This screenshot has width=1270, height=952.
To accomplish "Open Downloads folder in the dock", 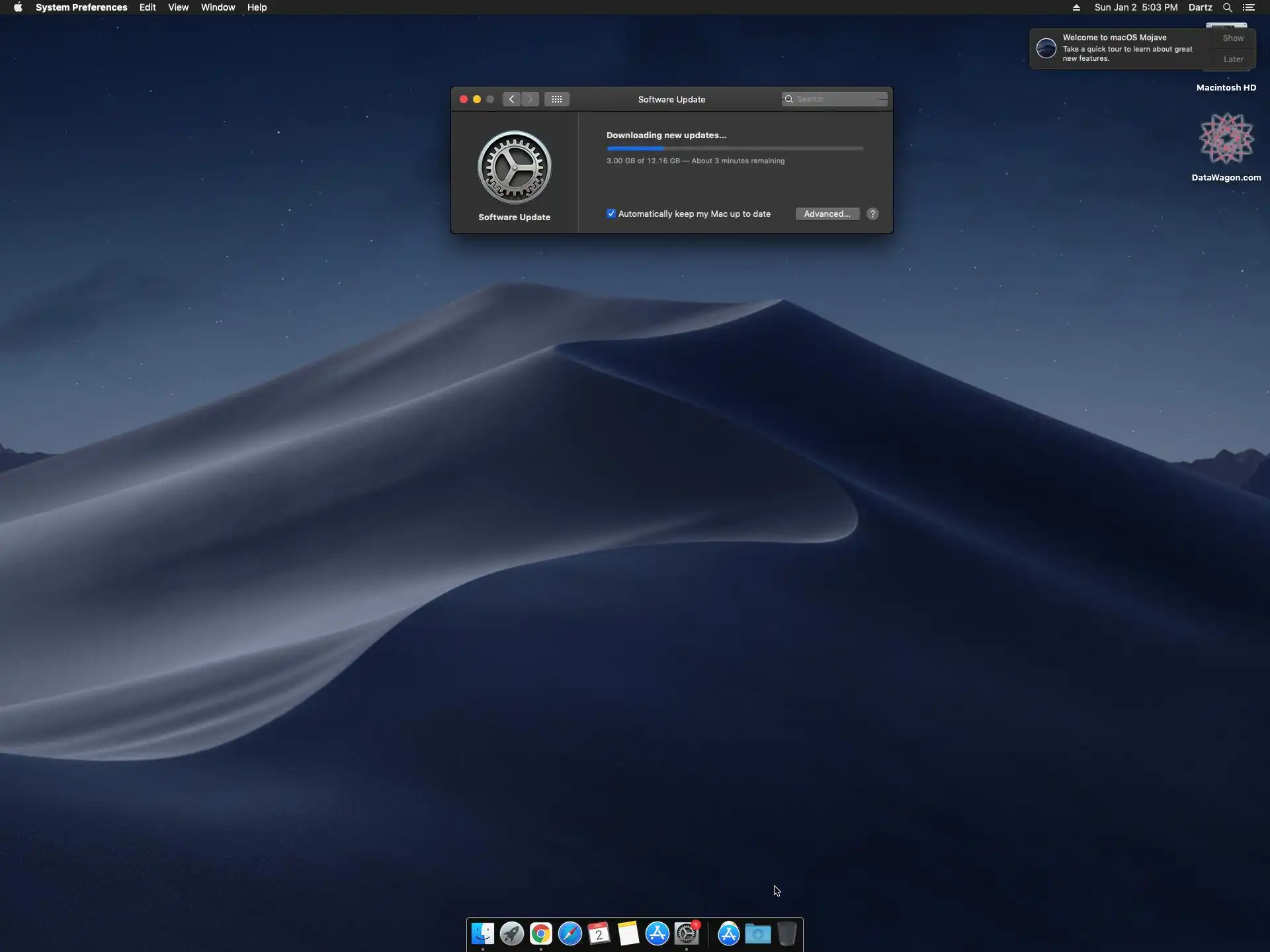I will [757, 933].
